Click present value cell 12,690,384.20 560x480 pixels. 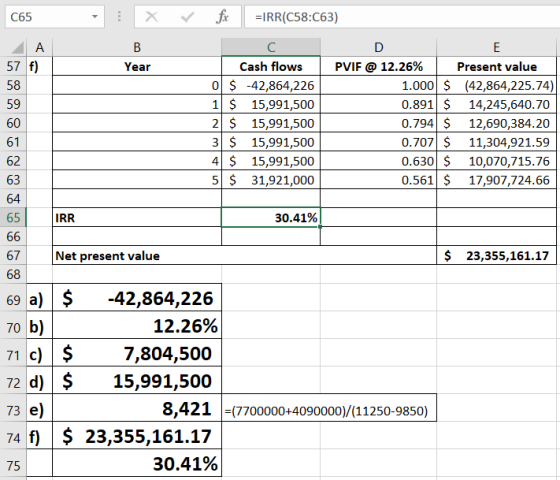tap(496, 123)
